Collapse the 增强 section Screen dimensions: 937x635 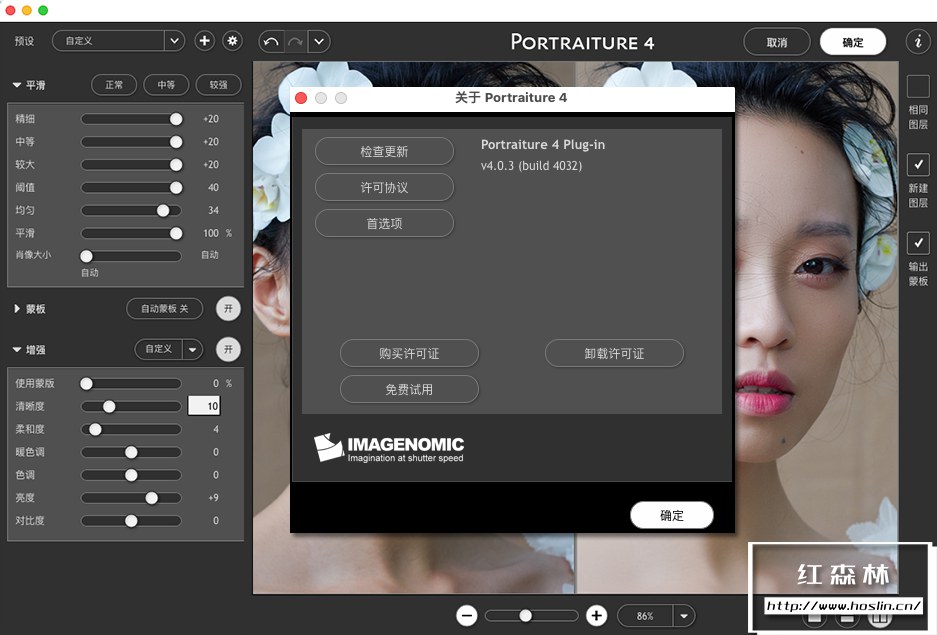17,349
